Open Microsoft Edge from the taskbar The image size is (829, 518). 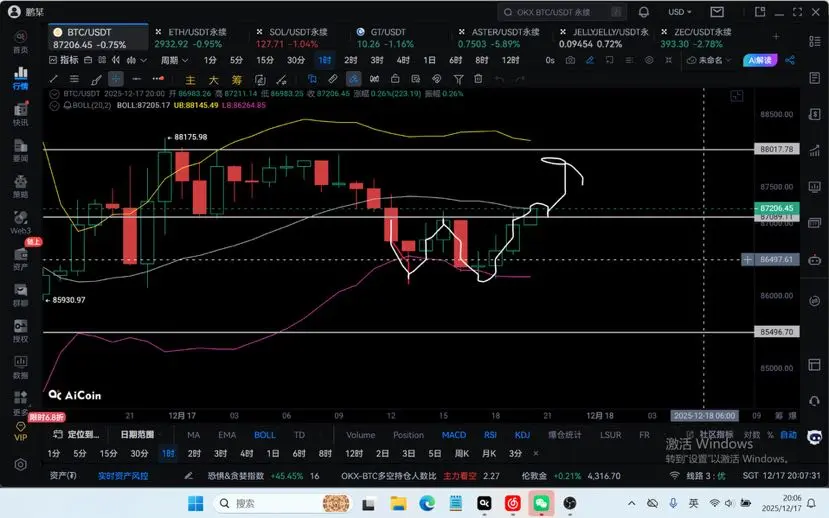[x=427, y=503]
